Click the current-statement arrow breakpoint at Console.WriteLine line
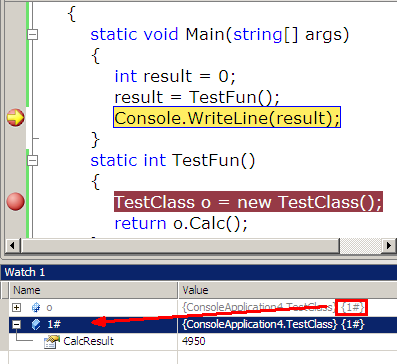This screenshot has height=364, width=397. pos(16,117)
